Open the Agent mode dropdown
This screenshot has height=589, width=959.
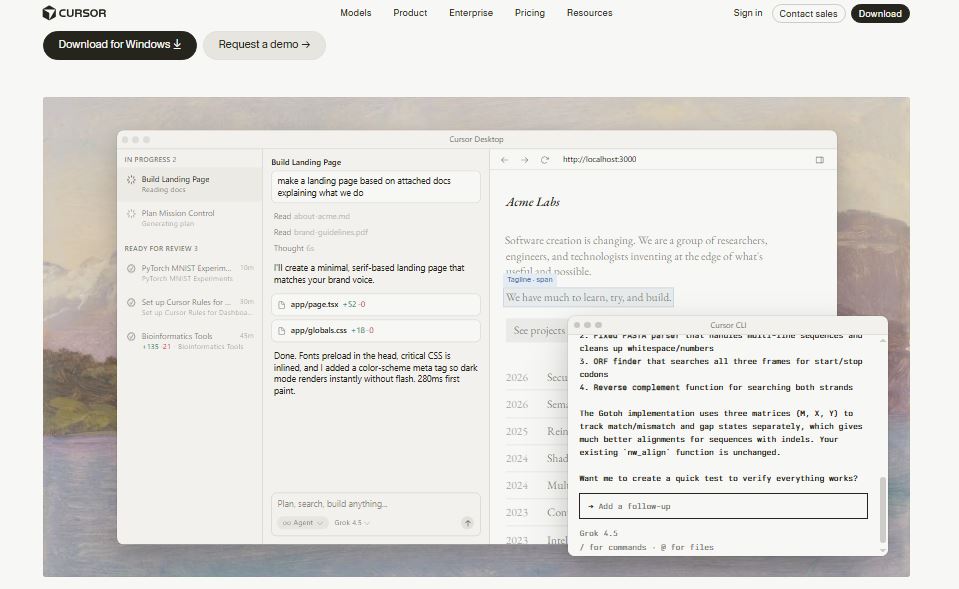tap(302, 523)
